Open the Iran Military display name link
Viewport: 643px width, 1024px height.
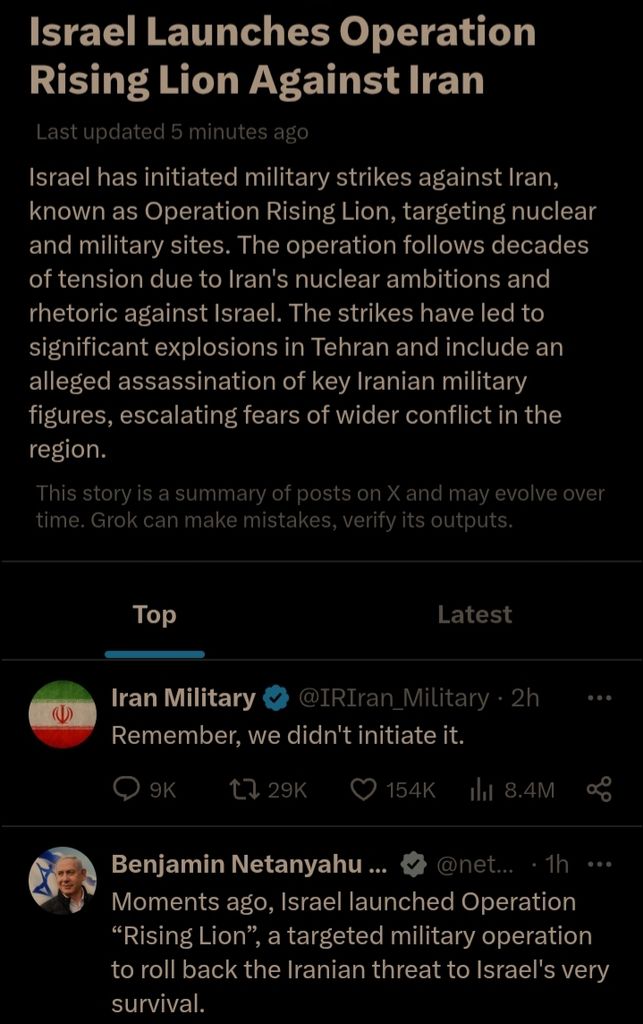click(183, 698)
